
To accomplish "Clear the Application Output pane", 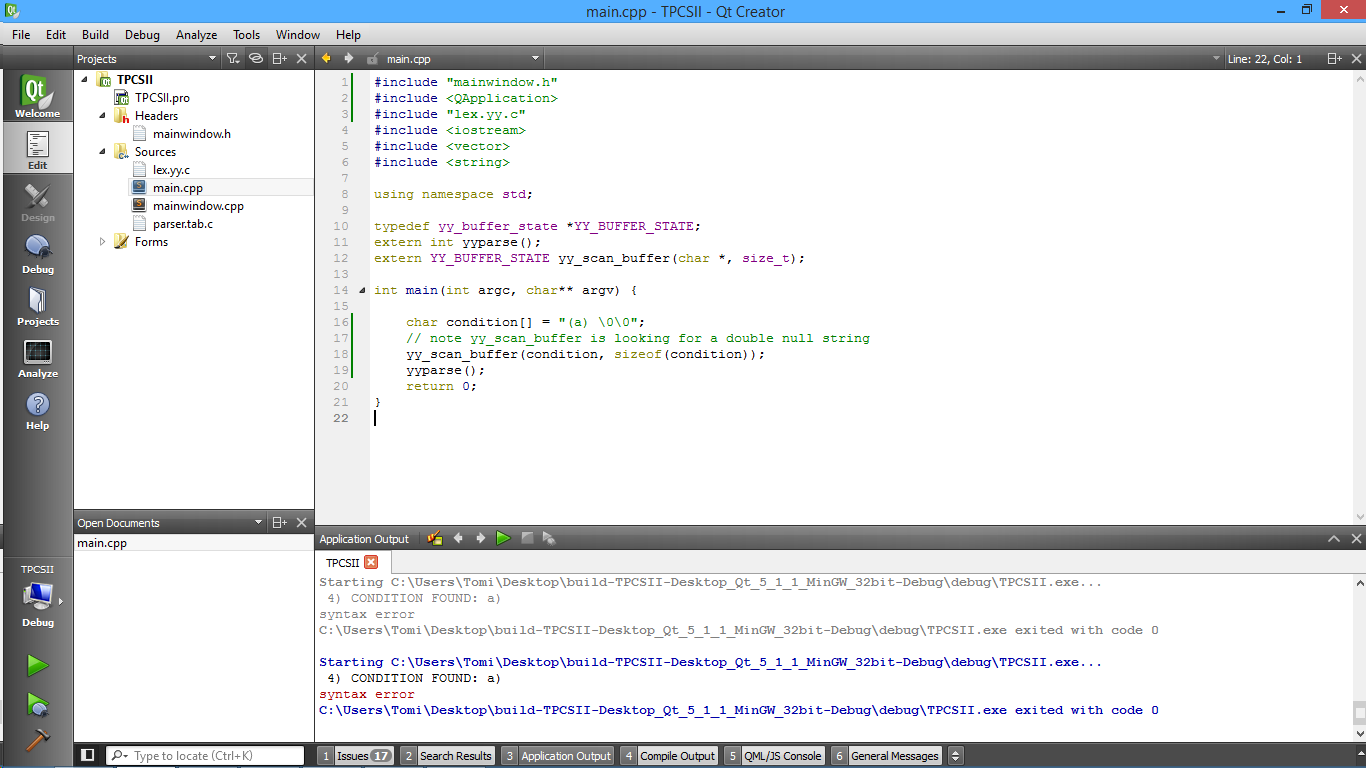I will click(x=435, y=538).
